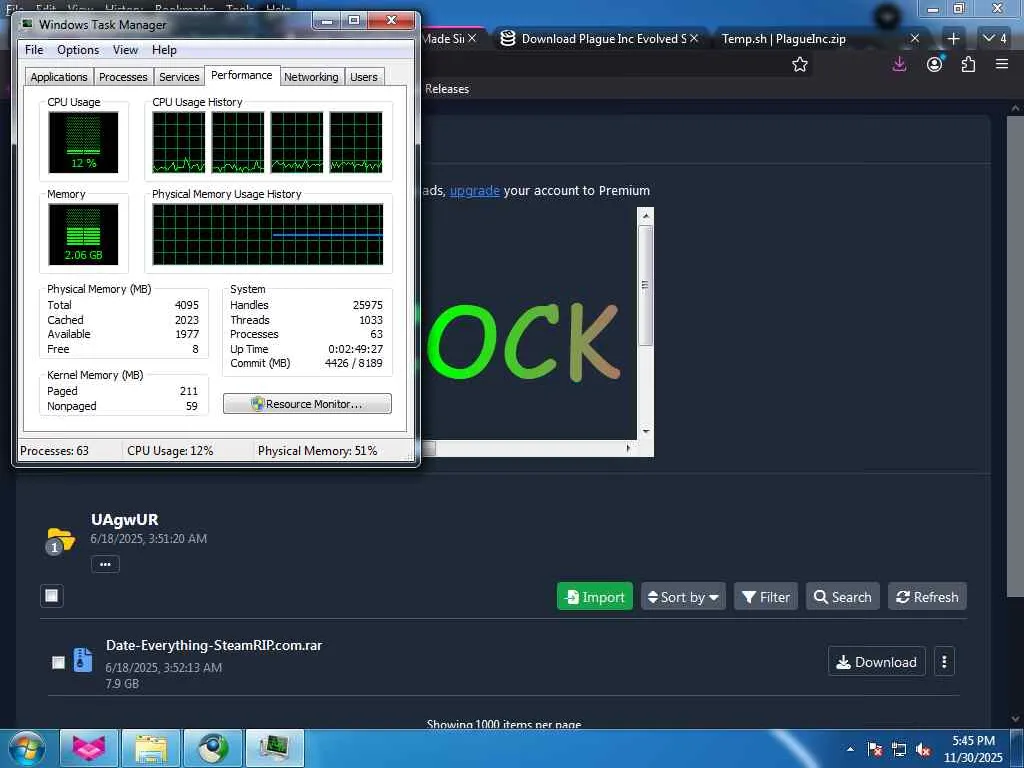Click the page vertical scrollbar thumb
Screen dimensions: 1024x768
click(x=1015, y=356)
